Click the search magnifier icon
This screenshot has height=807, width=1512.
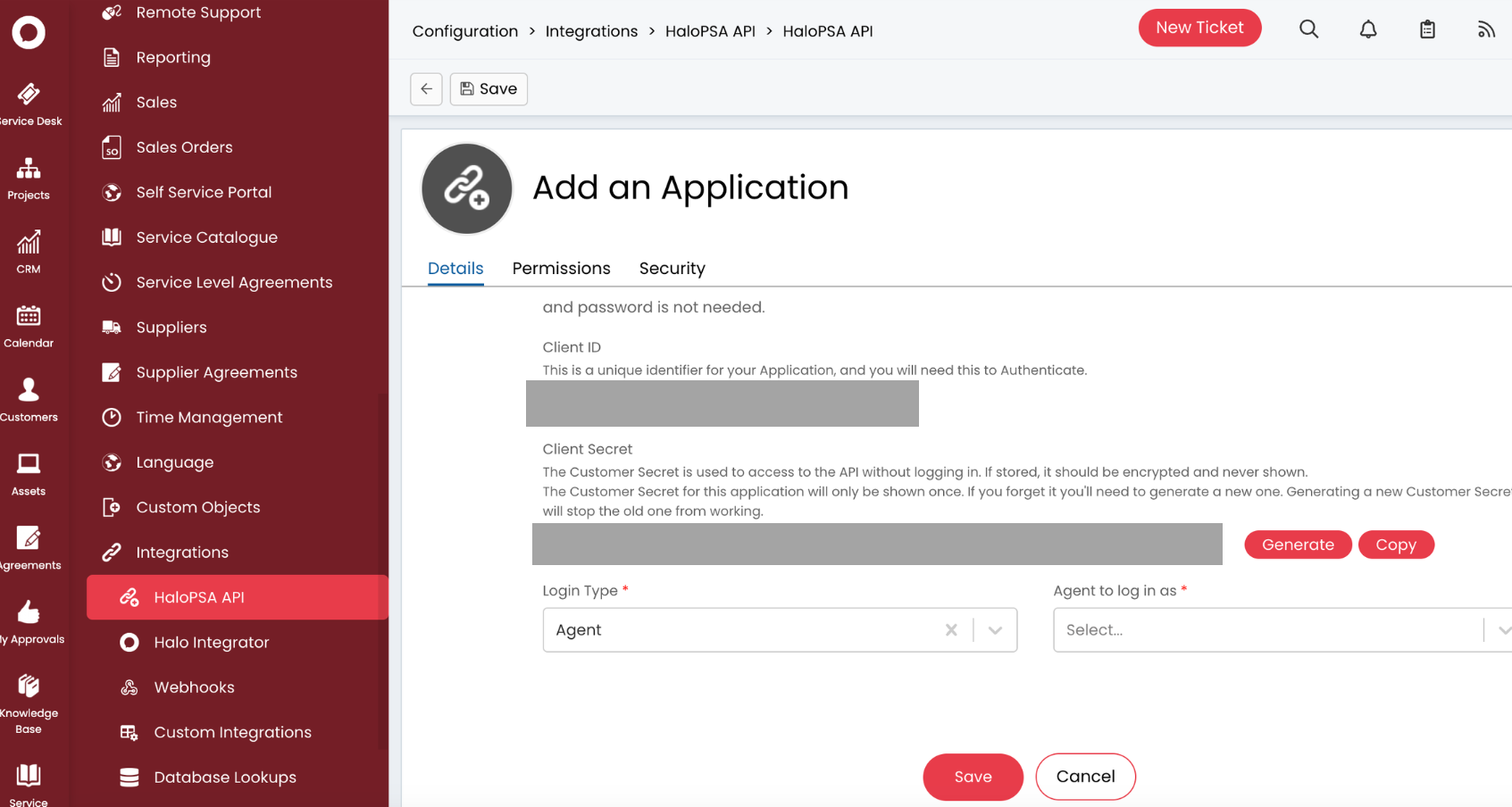[x=1308, y=29]
